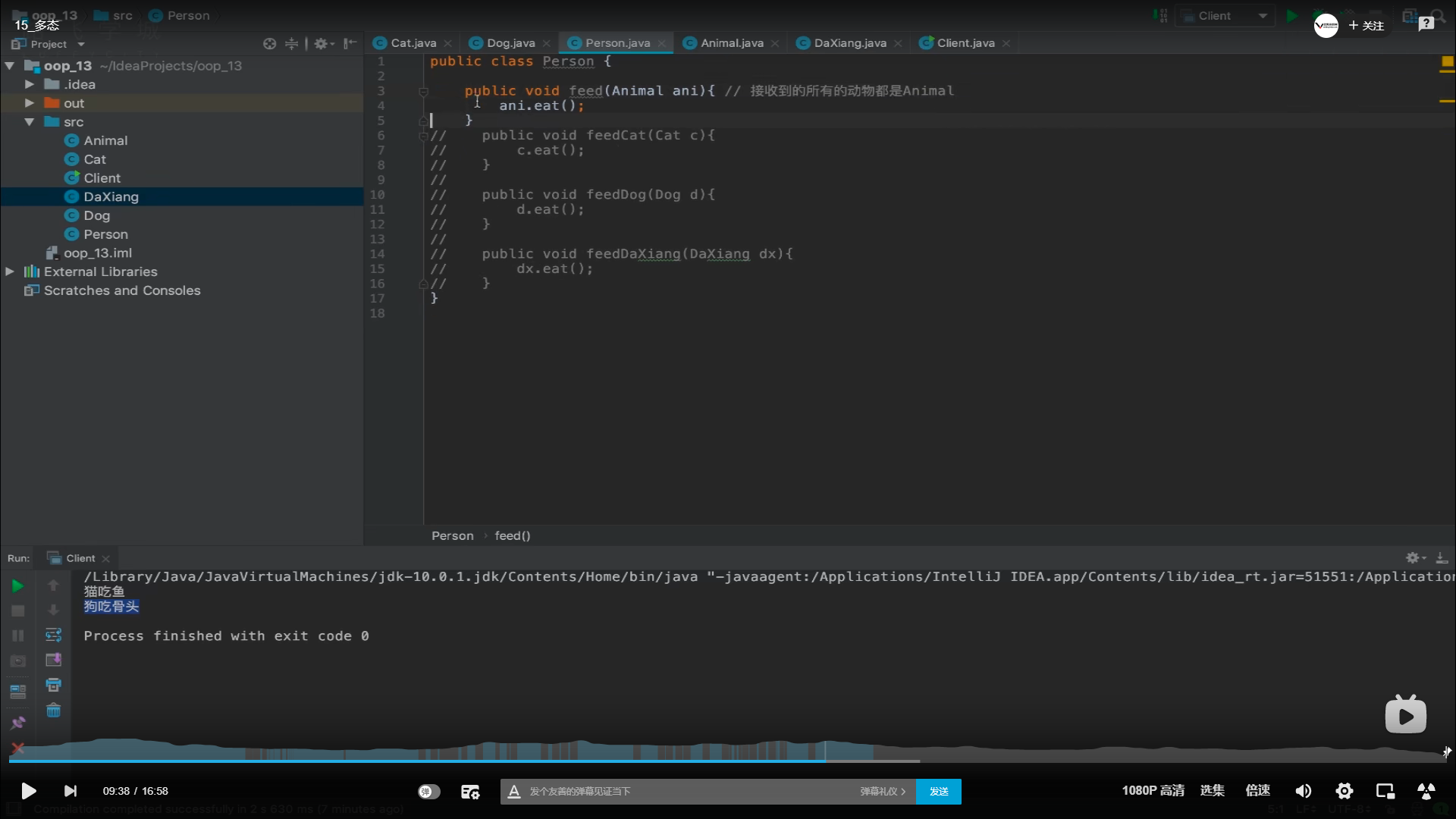
Task: Open the 1080P 高清 quality menu
Action: coord(1153,790)
